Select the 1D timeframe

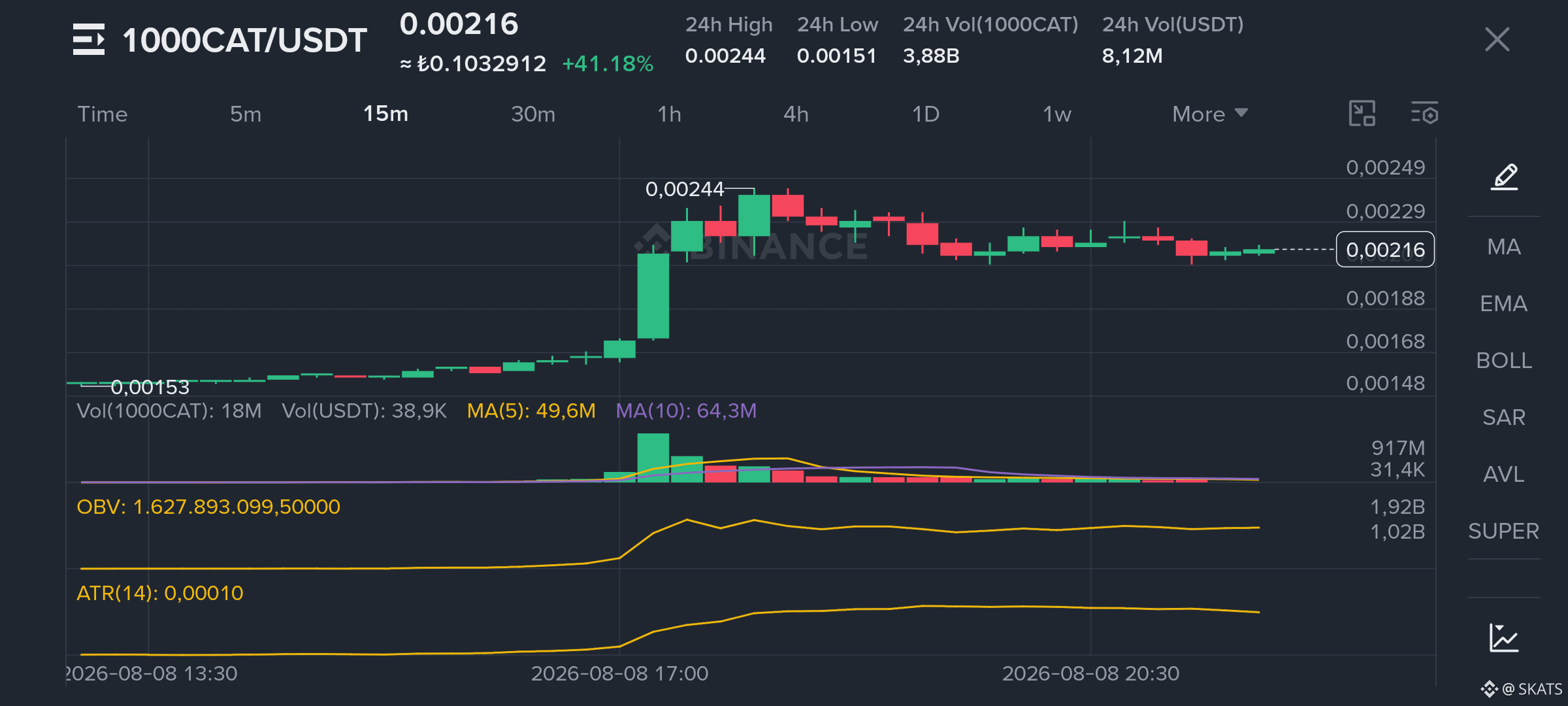coord(926,114)
